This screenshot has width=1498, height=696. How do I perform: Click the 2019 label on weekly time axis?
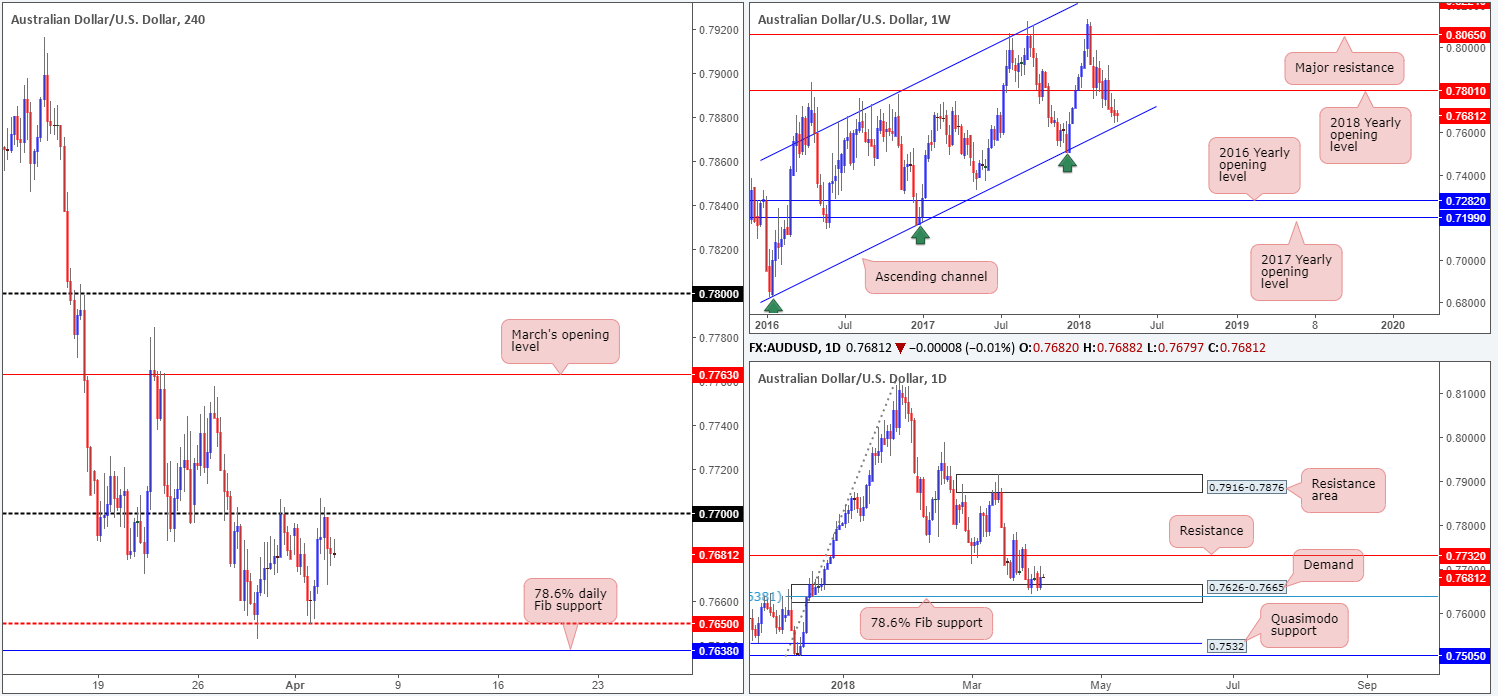[1237, 326]
